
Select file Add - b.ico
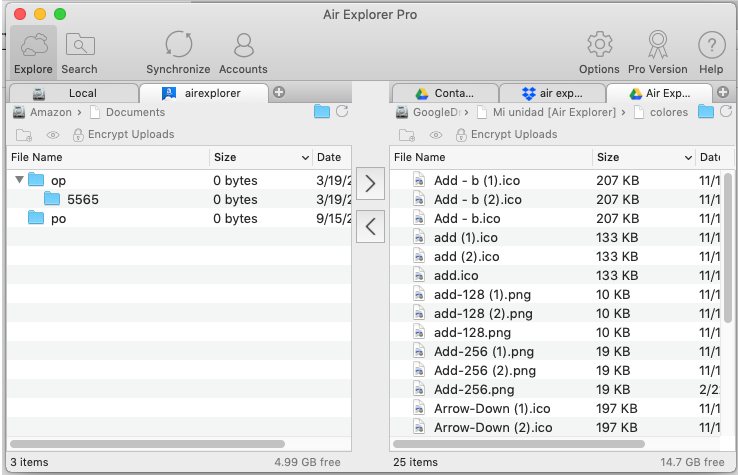pos(555,218)
